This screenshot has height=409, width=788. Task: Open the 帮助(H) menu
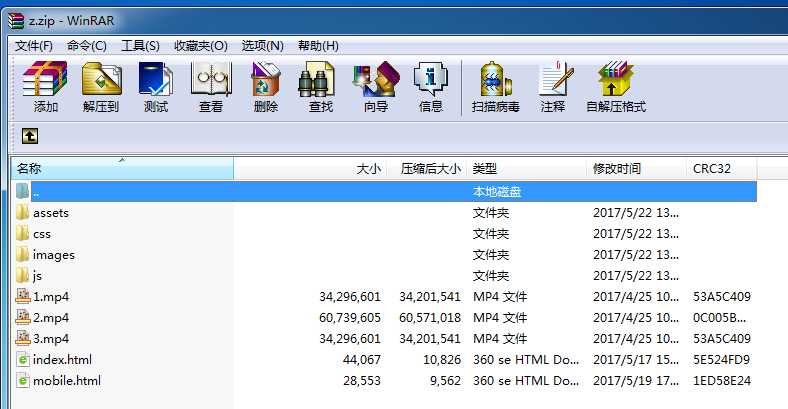(318, 46)
